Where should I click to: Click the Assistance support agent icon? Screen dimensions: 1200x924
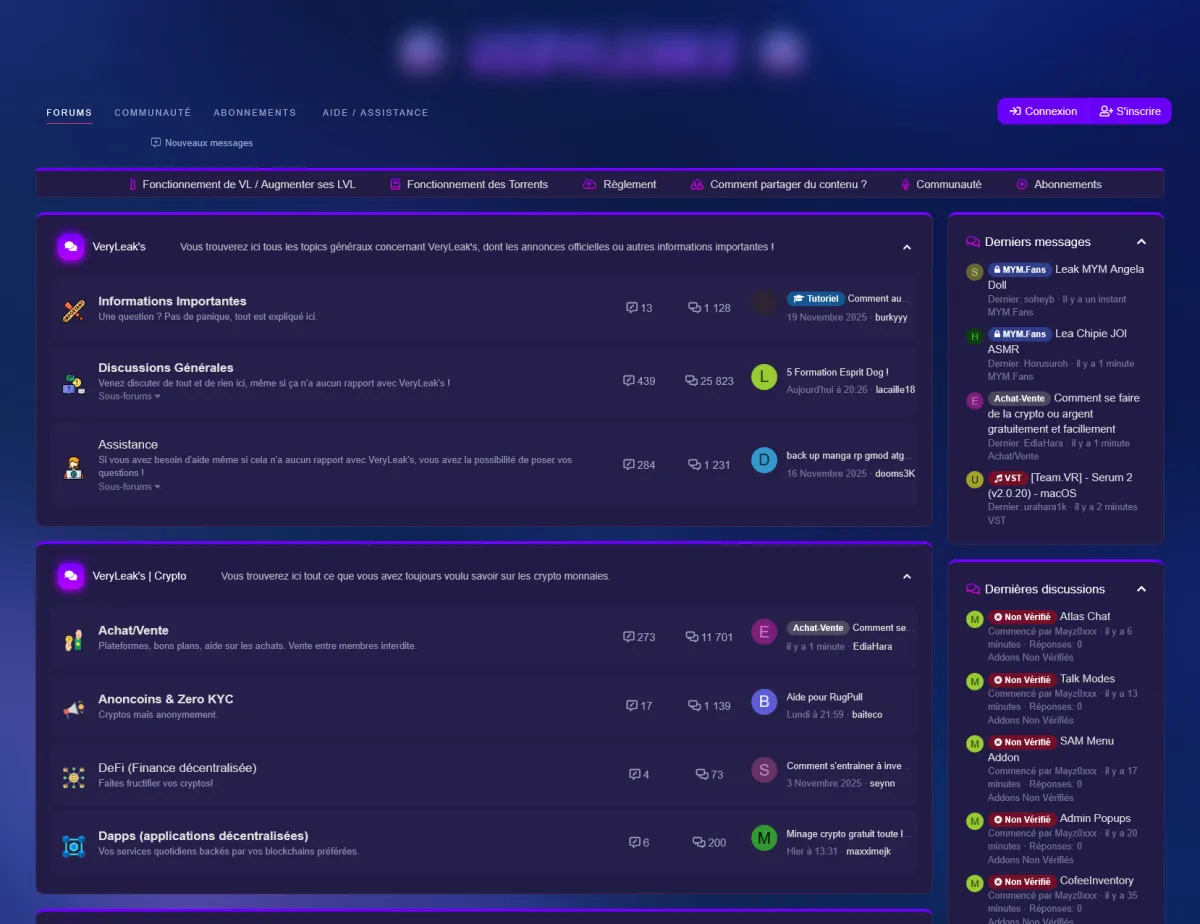[x=73, y=467]
